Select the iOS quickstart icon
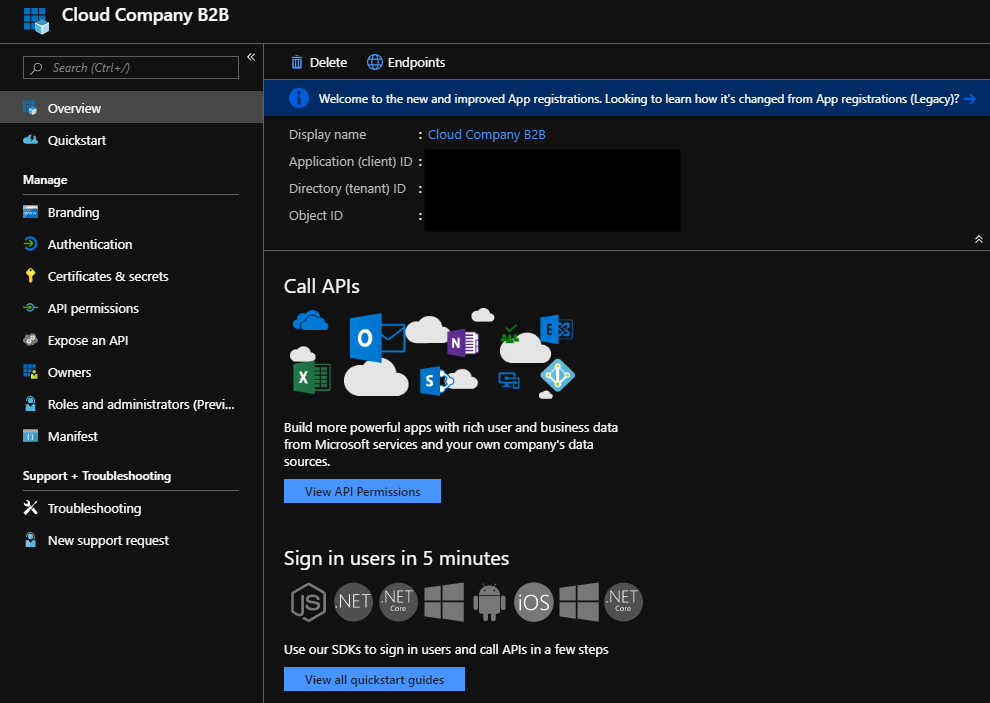Viewport: 990px width, 703px height. pos(533,602)
